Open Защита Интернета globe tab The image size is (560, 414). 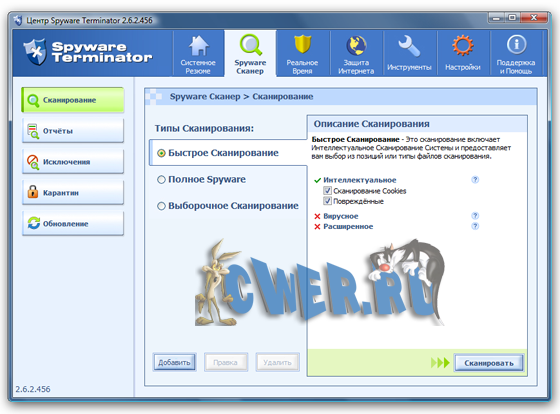356,54
